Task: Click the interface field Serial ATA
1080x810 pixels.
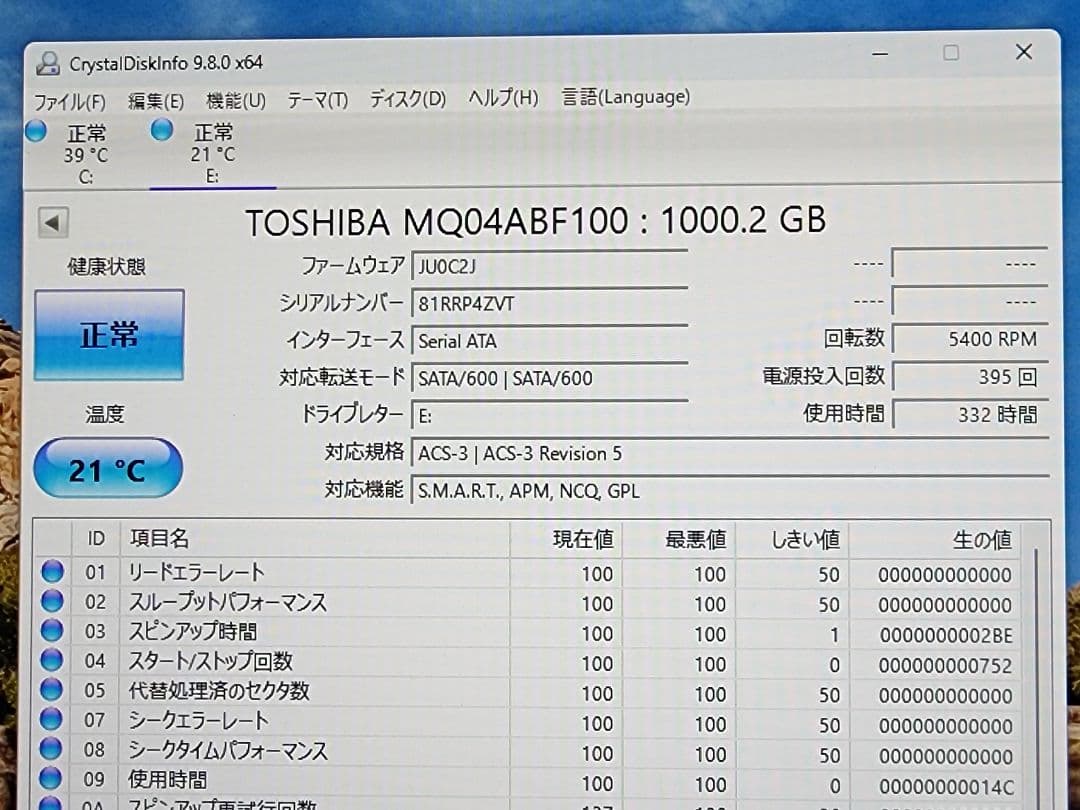Action: 549,340
